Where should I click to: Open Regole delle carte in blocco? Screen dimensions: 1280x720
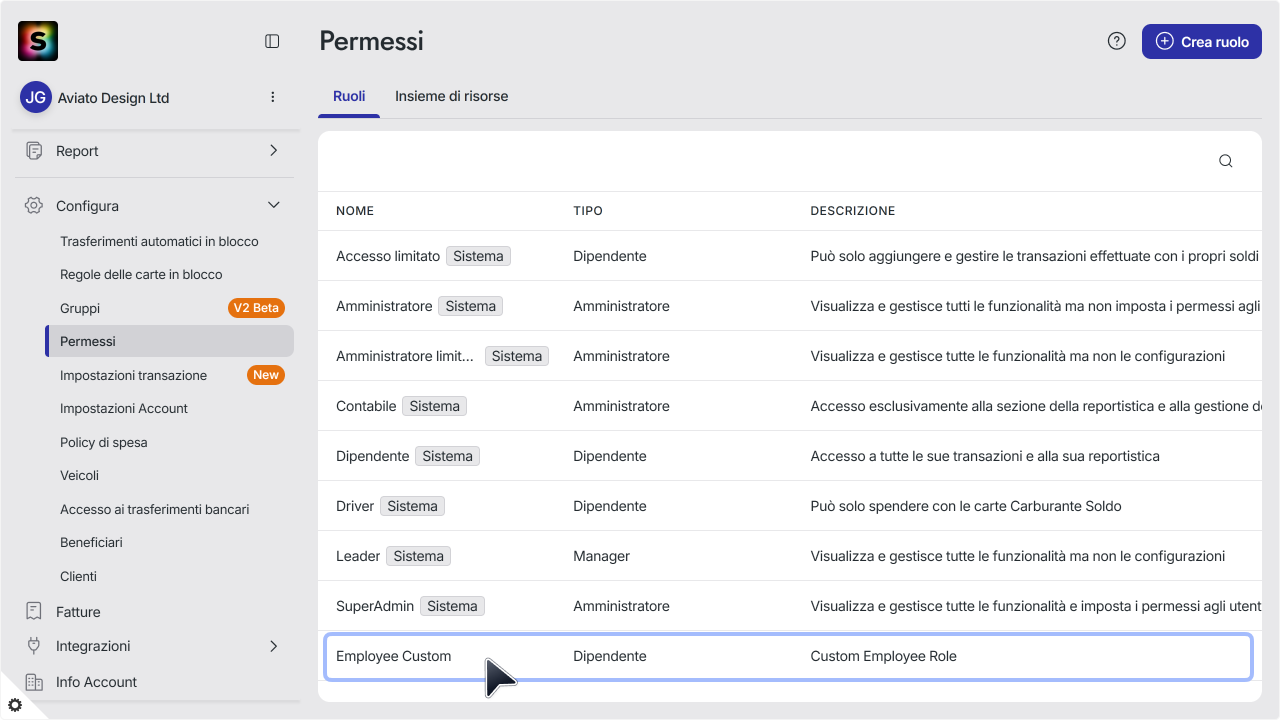pyautogui.click(x=141, y=274)
